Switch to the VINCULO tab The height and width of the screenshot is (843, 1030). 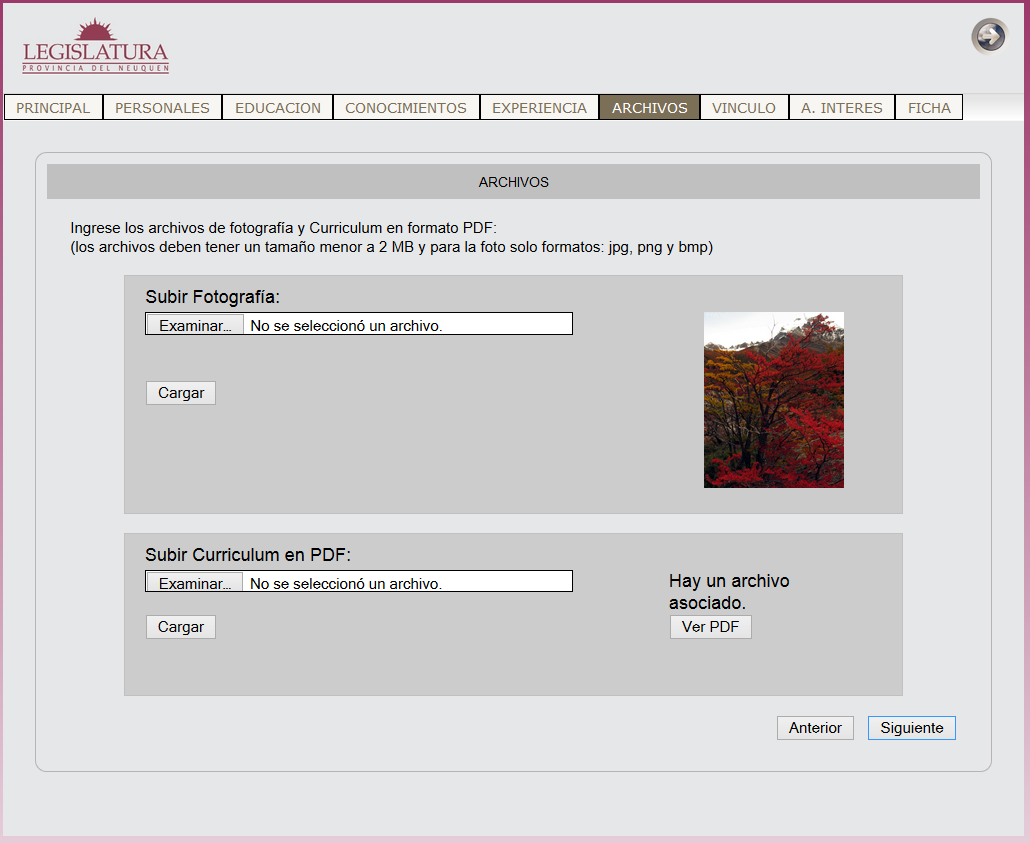coord(744,108)
